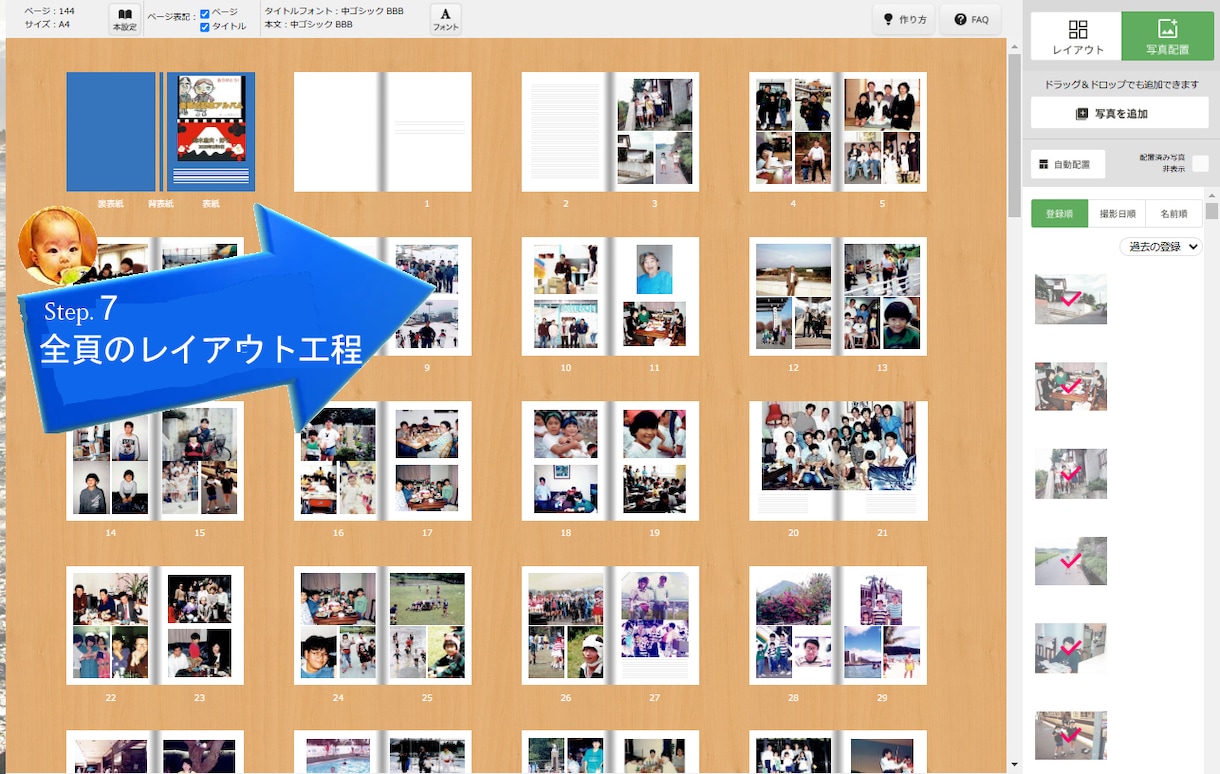Sort photos by 名前順
This screenshot has height=774, width=1220.
click(1174, 213)
